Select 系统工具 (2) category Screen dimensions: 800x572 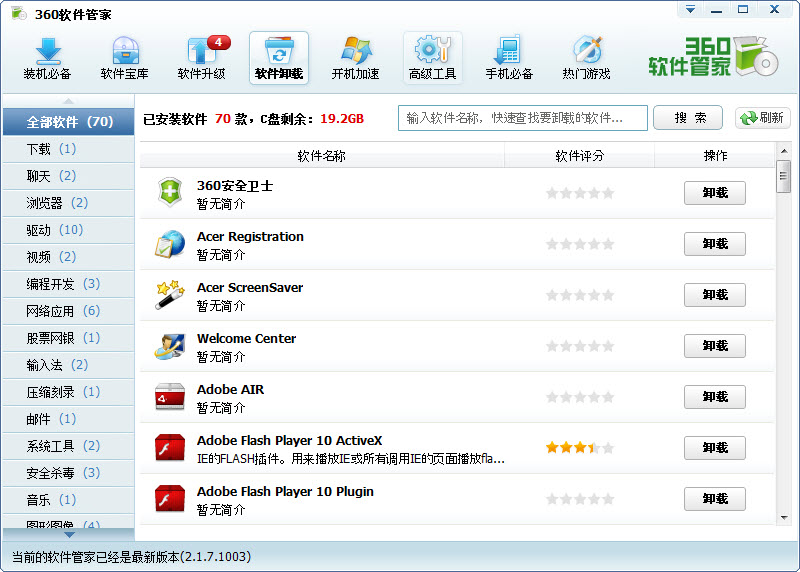pos(68,446)
